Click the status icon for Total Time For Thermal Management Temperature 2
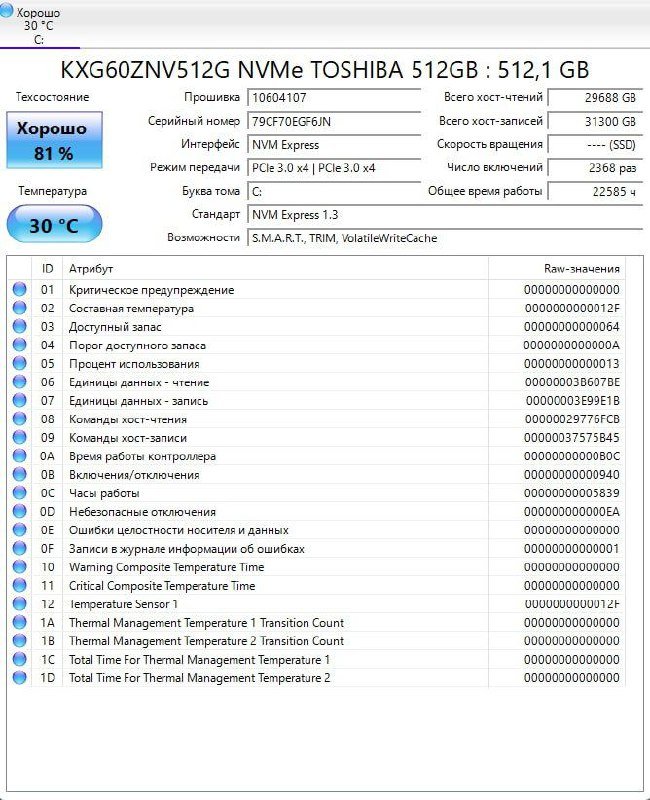Screen dimensions: 650x800 [19, 678]
